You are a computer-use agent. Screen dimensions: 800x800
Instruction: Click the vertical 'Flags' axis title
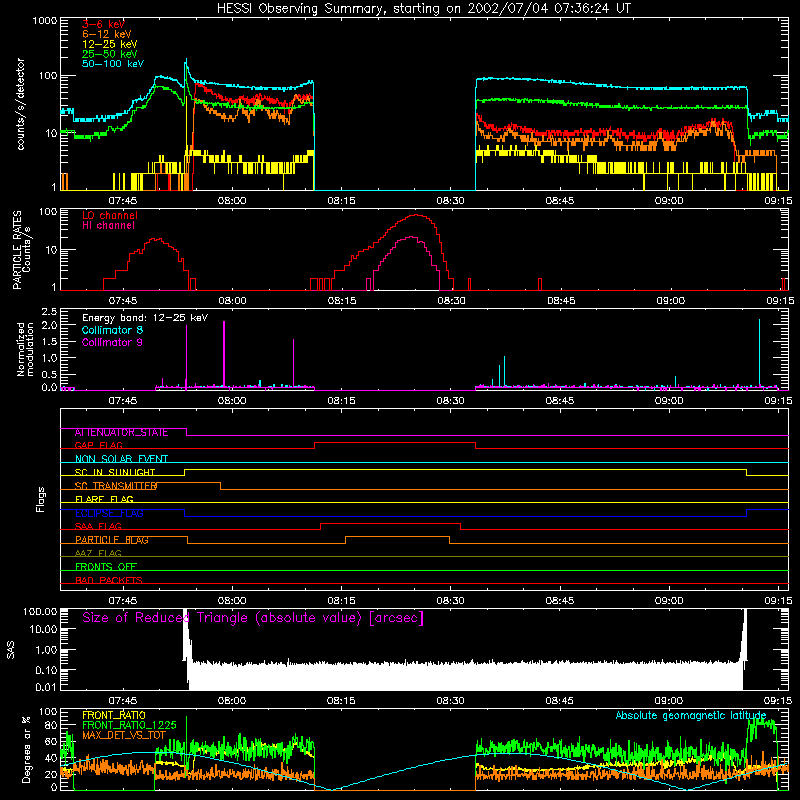point(41,499)
